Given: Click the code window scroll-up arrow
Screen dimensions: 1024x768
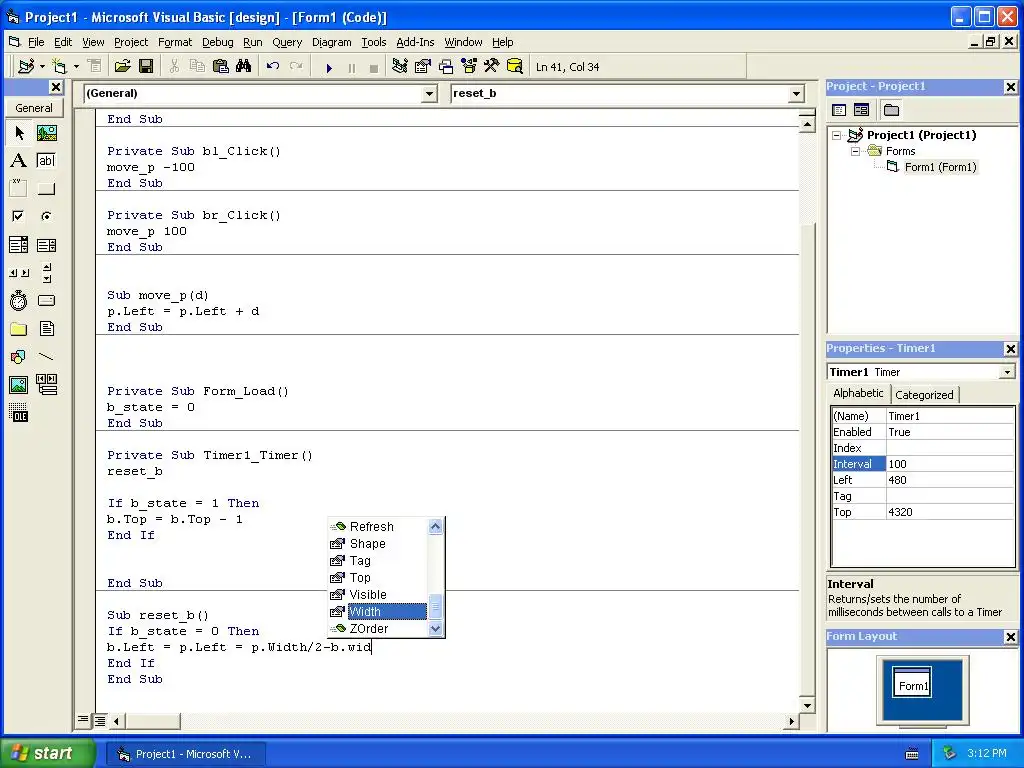Looking at the screenshot, I should point(807,125).
